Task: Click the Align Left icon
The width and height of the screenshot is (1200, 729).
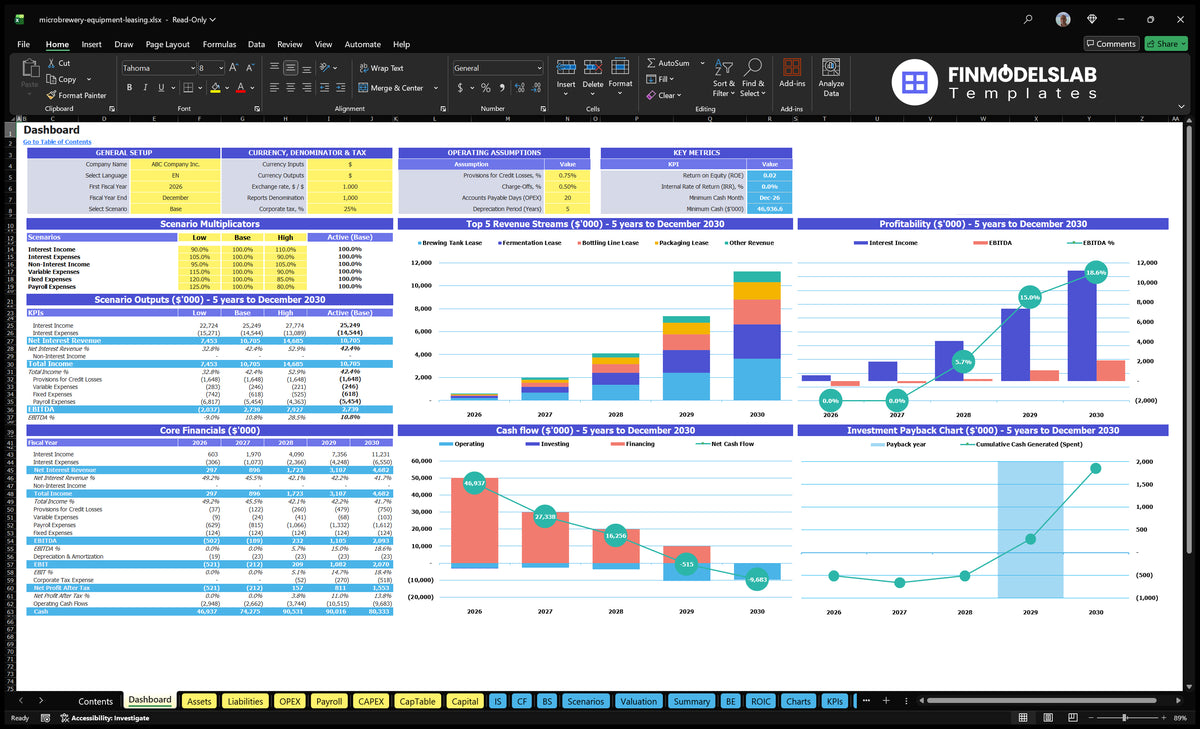Action: 273,88
